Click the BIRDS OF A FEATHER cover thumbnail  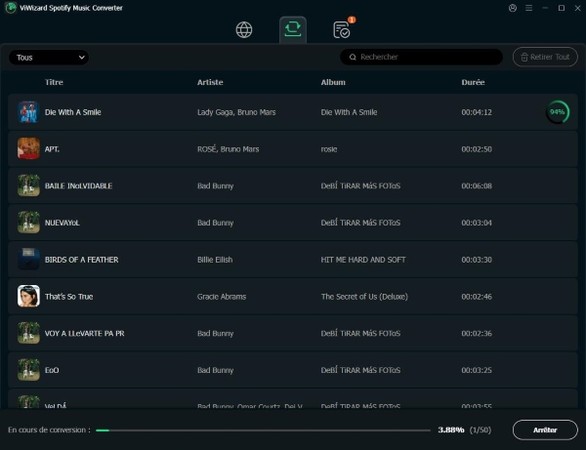tap(28, 259)
